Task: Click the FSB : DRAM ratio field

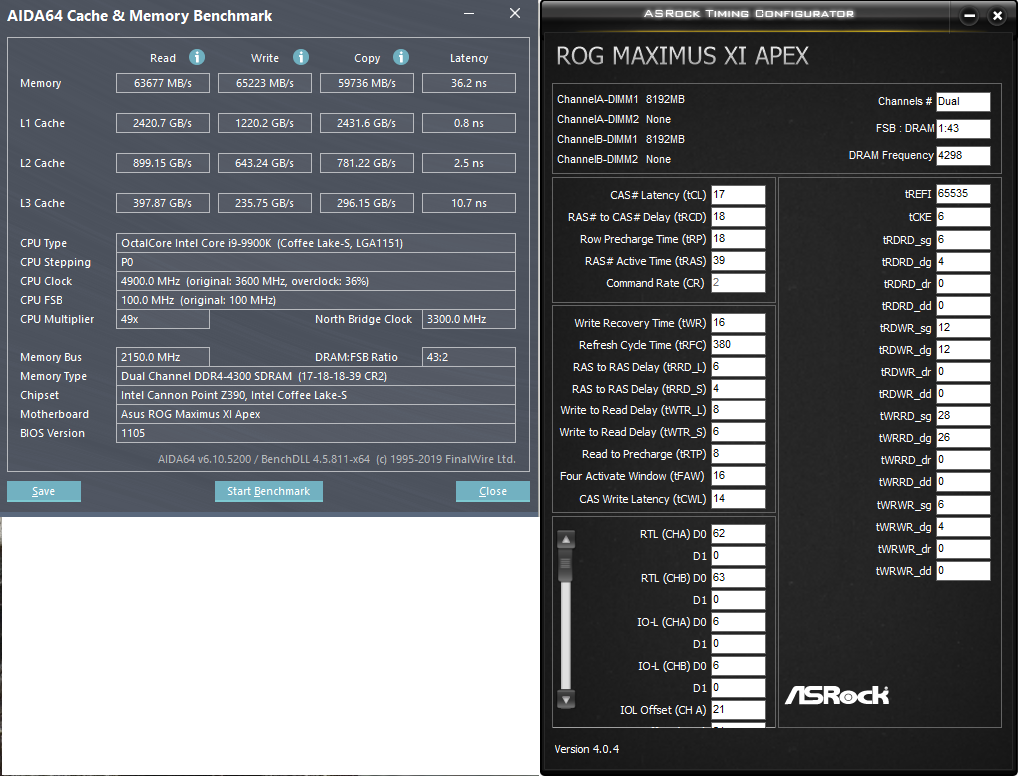Action: click(x=963, y=129)
